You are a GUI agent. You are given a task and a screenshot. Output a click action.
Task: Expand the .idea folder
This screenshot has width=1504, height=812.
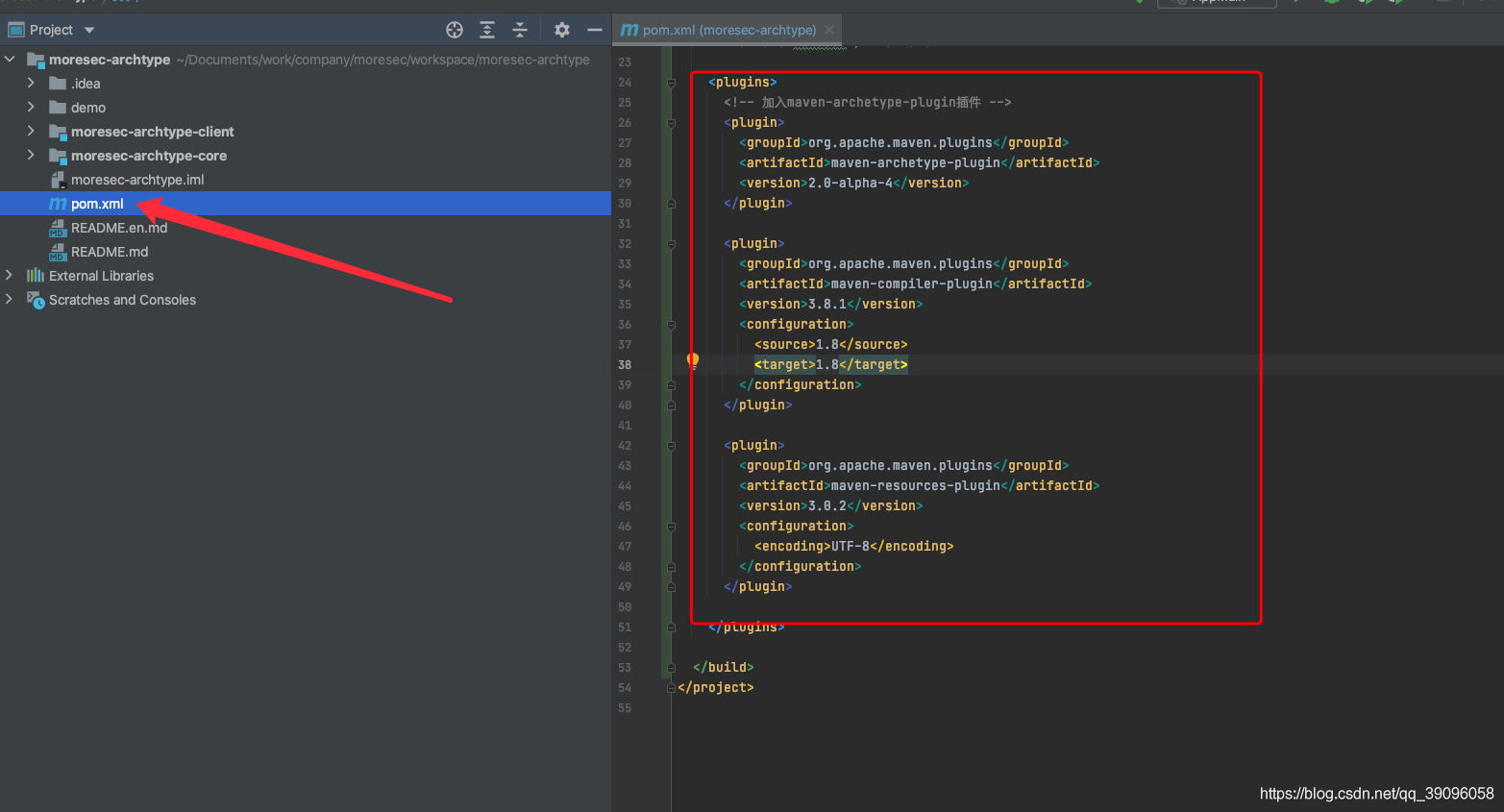point(31,84)
